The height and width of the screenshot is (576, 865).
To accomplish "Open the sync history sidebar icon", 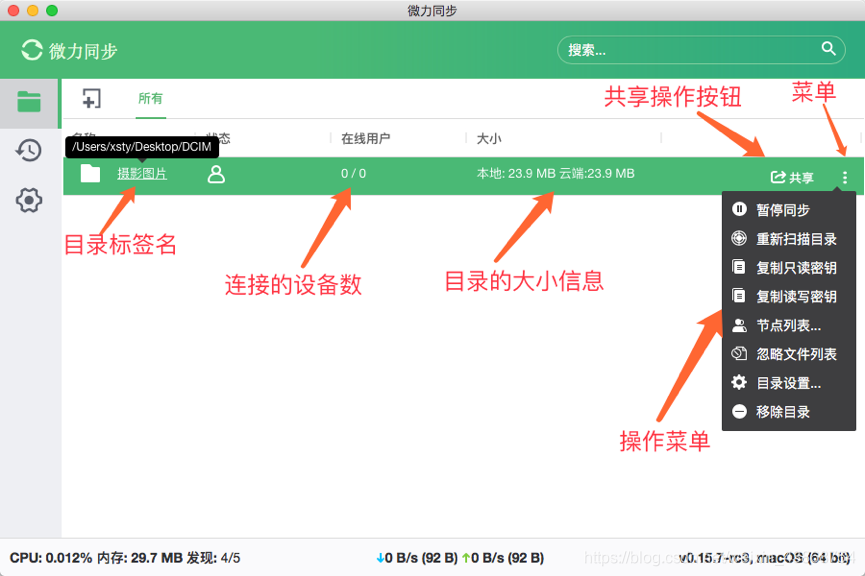I will coord(29,150).
